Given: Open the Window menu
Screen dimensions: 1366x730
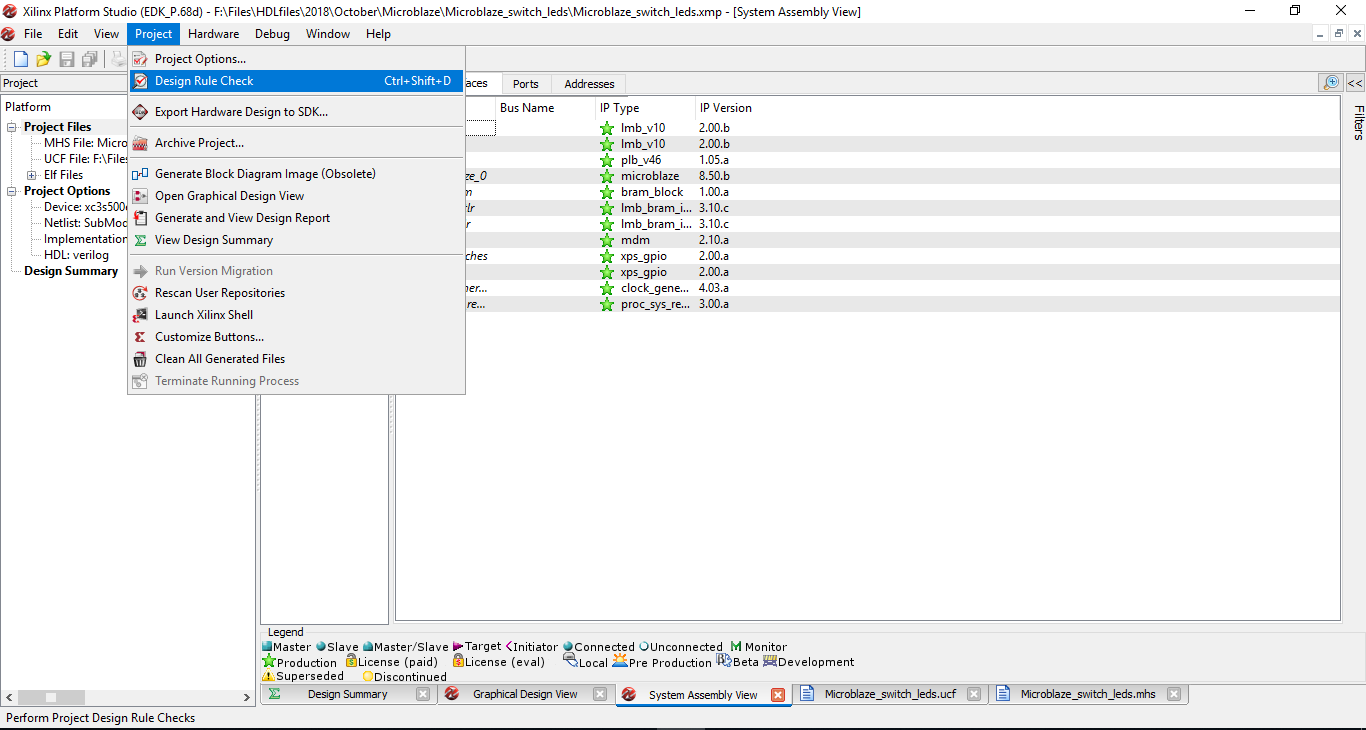Looking at the screenshot, I should [x=328, y=34].
